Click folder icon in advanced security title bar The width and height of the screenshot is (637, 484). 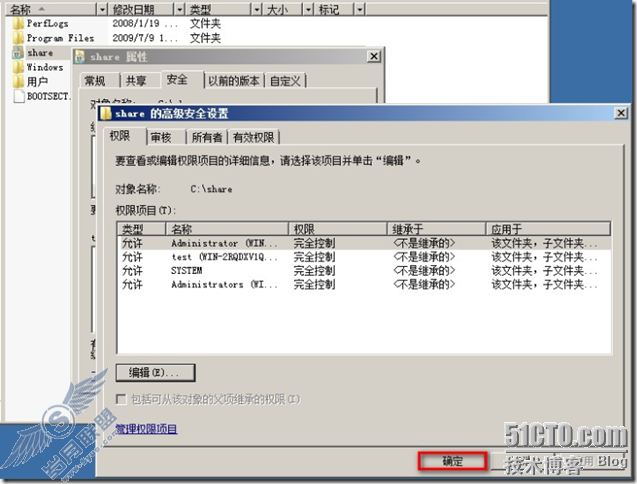pyautogui.click(x=106, y=113)
